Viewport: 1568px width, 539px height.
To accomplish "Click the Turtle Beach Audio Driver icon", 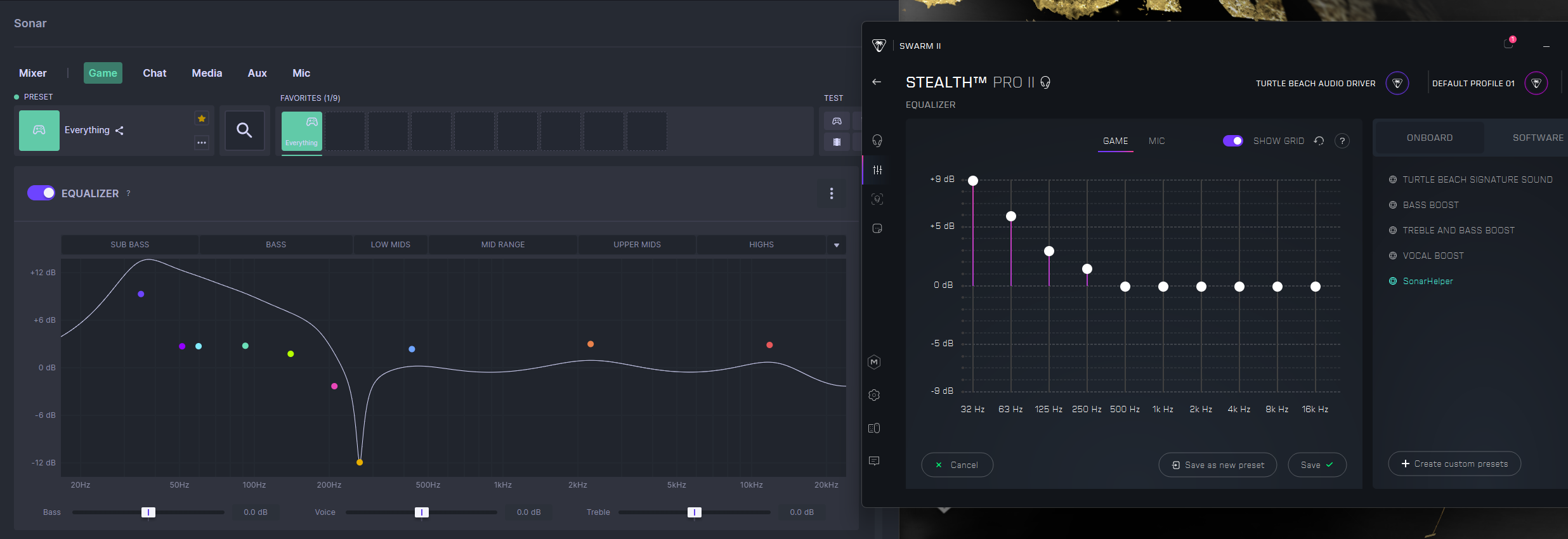I will coord(1397,83).
